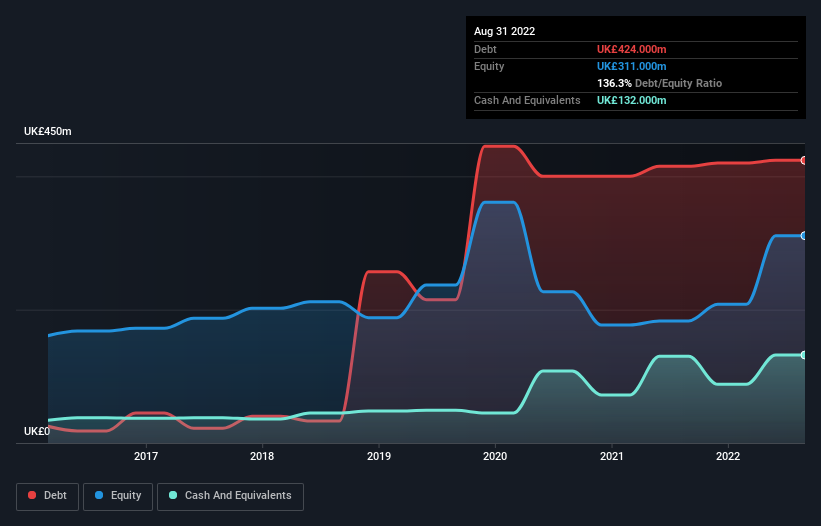
Task: Click the UK£450m axis label
Action: click(48, 131)
